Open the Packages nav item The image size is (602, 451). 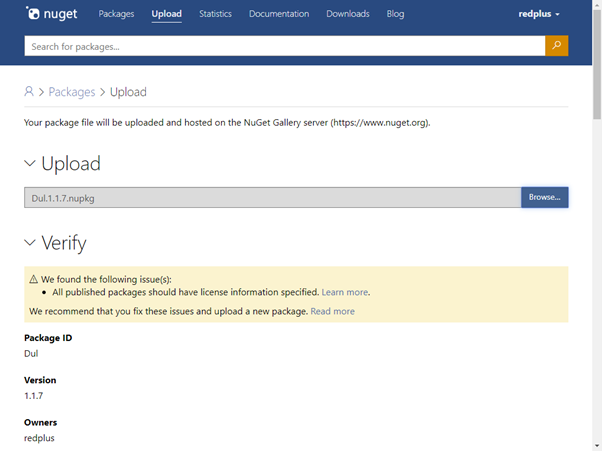(116, 14)
